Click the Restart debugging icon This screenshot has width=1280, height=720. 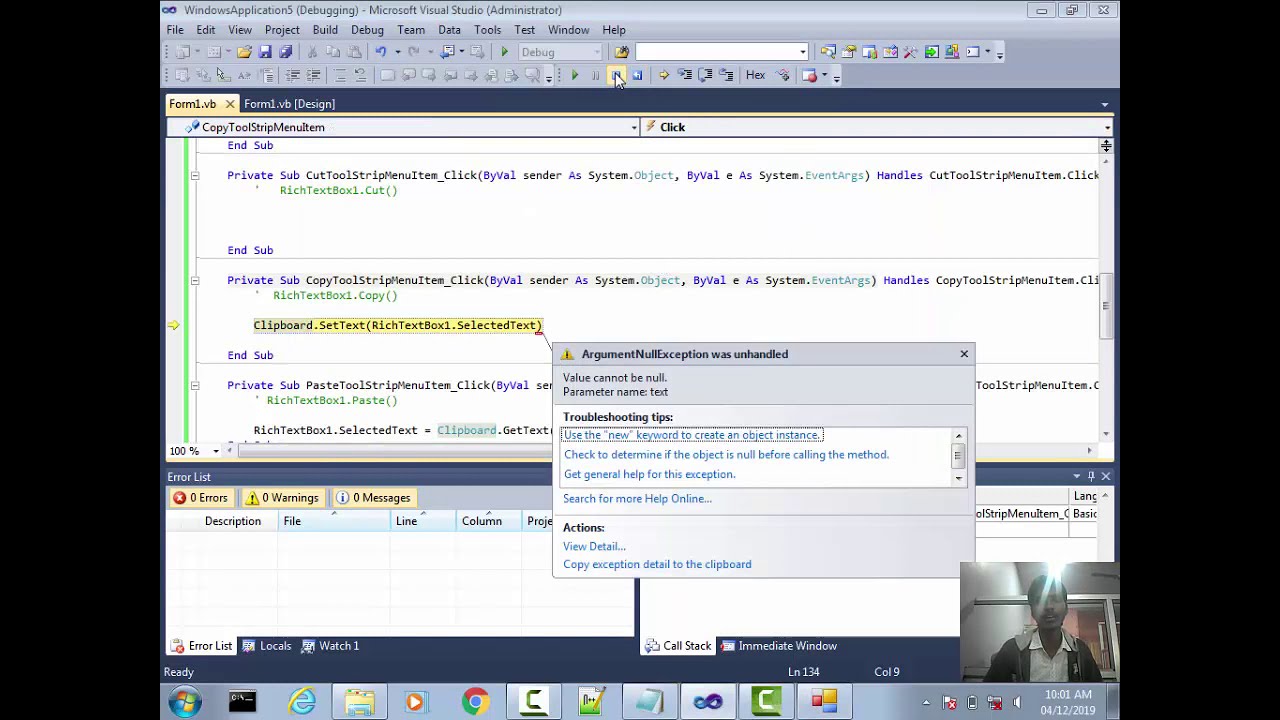637,75
